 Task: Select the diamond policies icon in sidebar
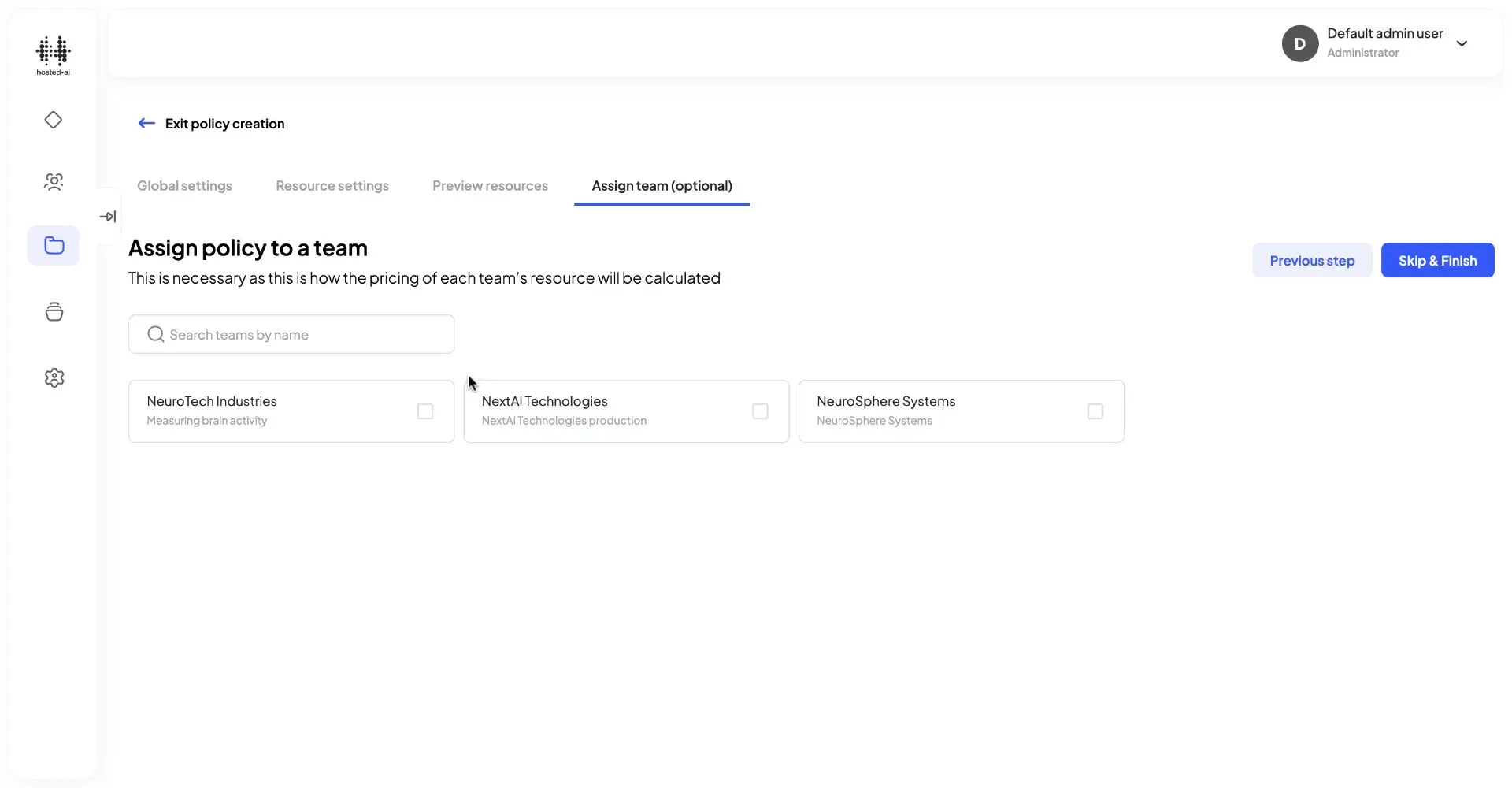tap(53, 120)
